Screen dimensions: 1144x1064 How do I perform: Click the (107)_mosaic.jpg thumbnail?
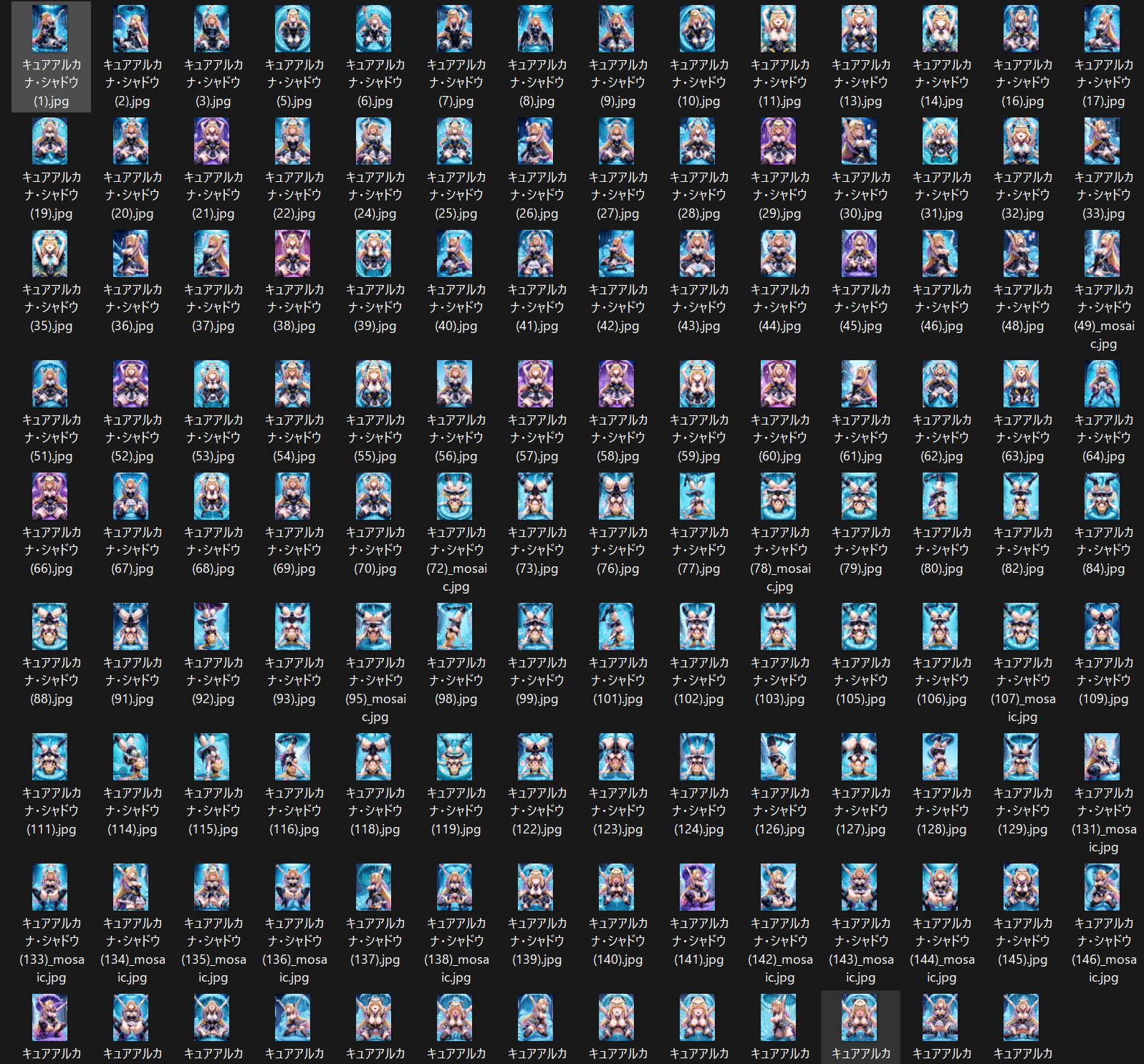point(1022,627)
